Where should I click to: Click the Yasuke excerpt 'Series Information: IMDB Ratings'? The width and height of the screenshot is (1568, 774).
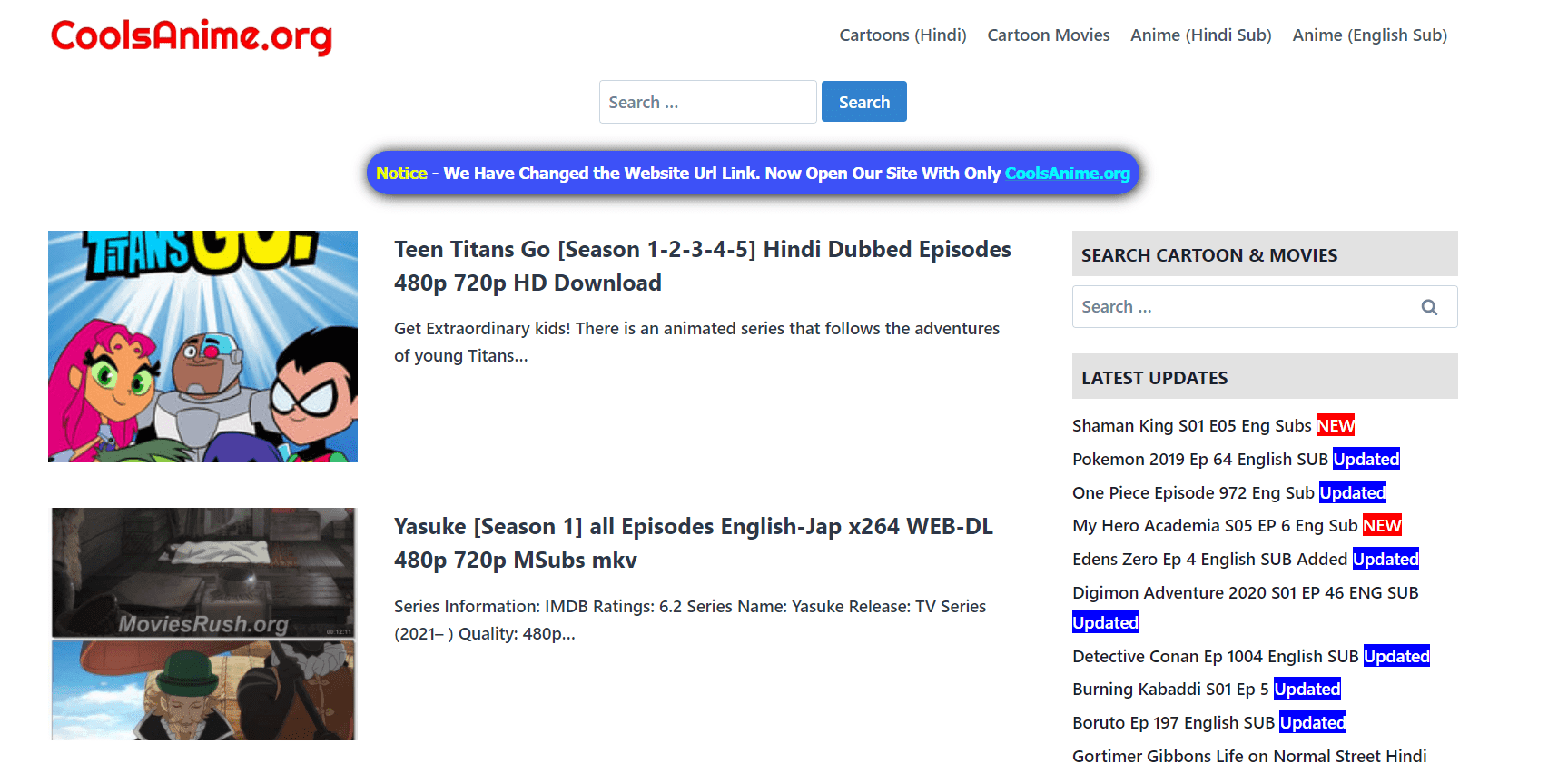click(x=690, y=620)
